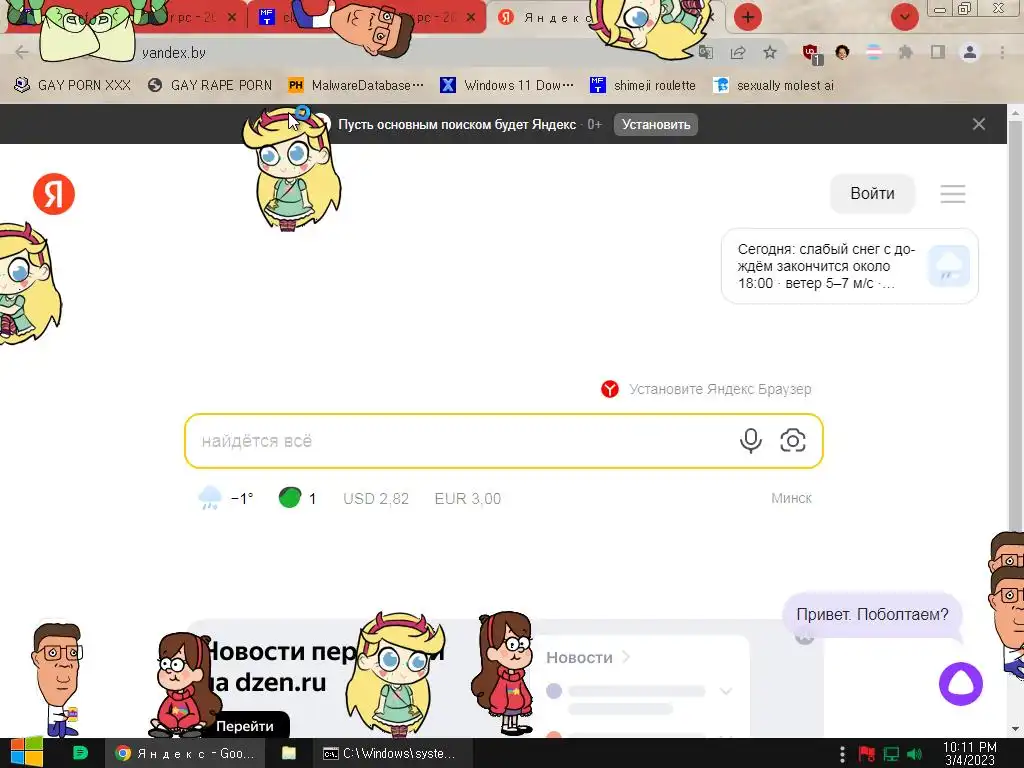Image resolution: width=1024 pixels, height=768 pixels.
Task: Switch to the Chrome Яндекс taskbar window
Action: 185,753
